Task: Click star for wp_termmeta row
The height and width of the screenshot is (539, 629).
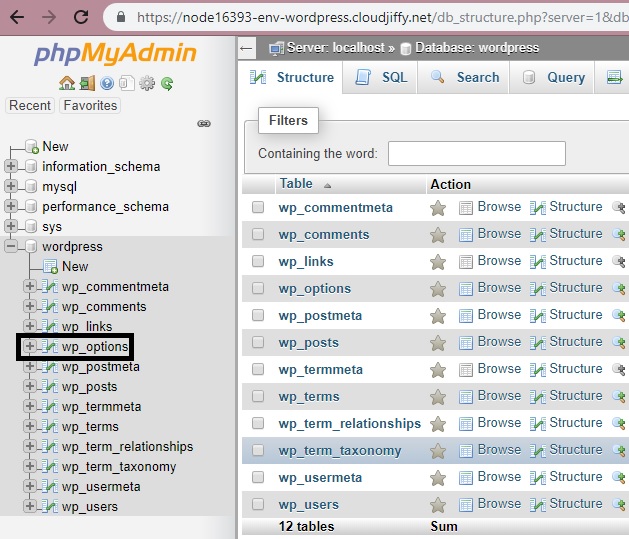Action: [438, 370]
